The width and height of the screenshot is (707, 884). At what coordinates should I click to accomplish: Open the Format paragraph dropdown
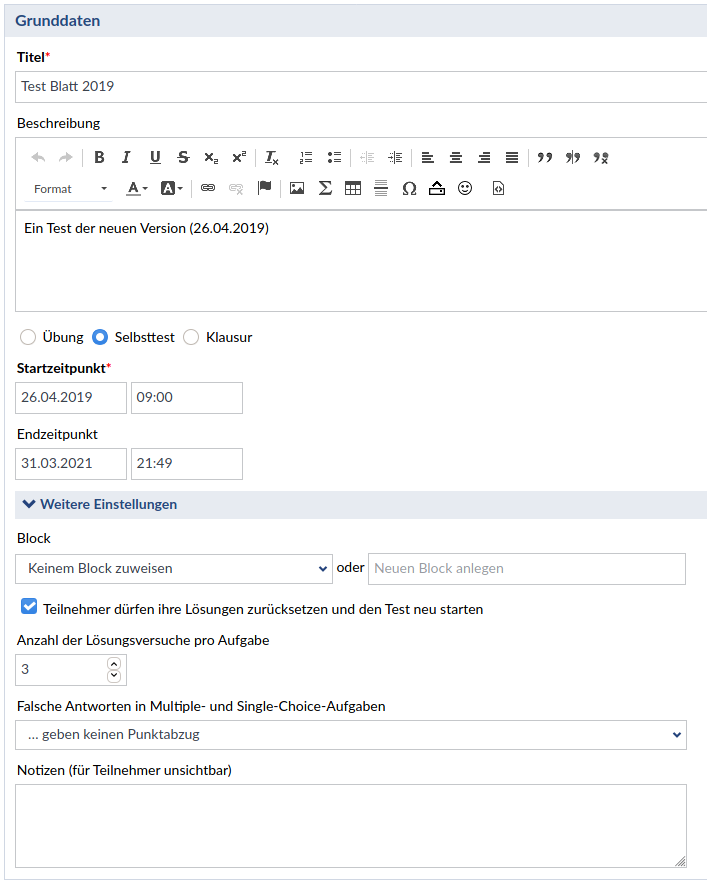click(70, 189)
